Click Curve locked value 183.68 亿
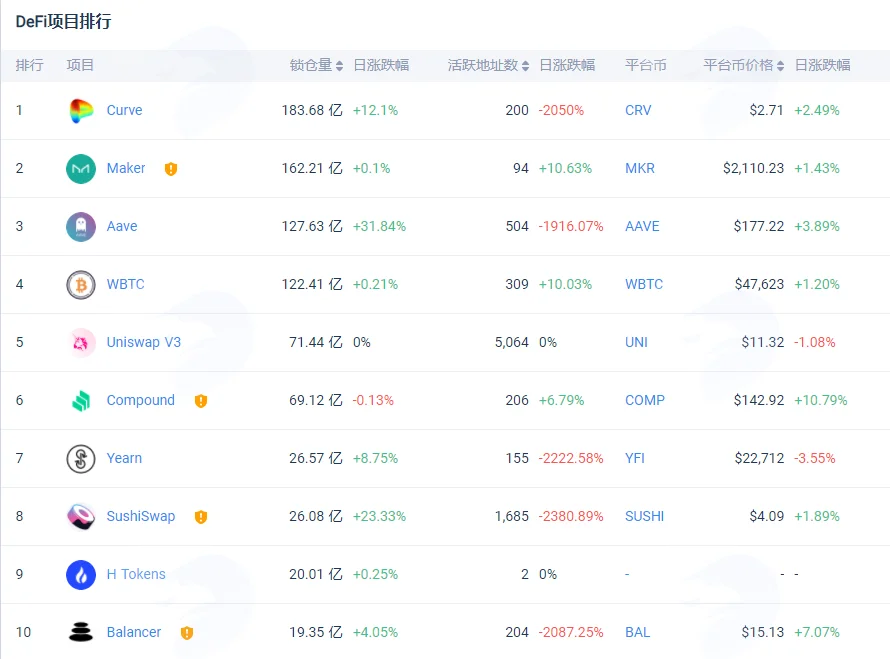The width and height of the screenshot is (890, 659). point(312,110)
